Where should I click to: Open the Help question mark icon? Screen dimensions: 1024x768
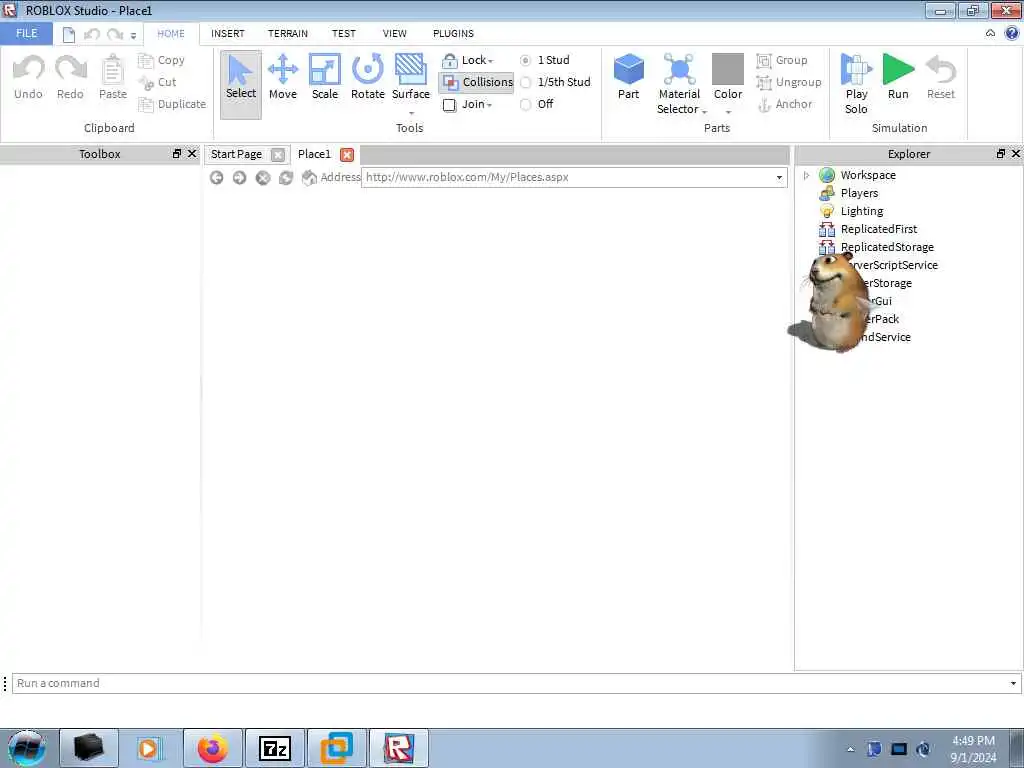(x=1012, y=33)
